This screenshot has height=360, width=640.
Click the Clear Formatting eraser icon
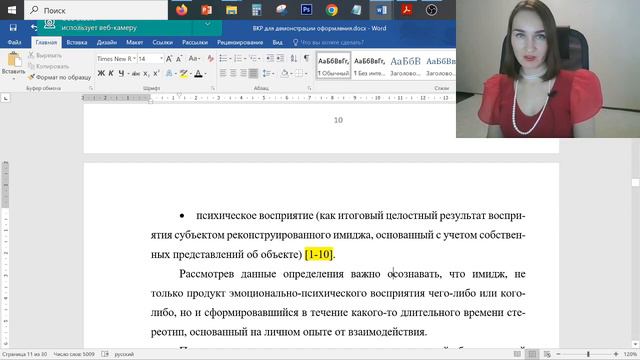click(210, 59)
